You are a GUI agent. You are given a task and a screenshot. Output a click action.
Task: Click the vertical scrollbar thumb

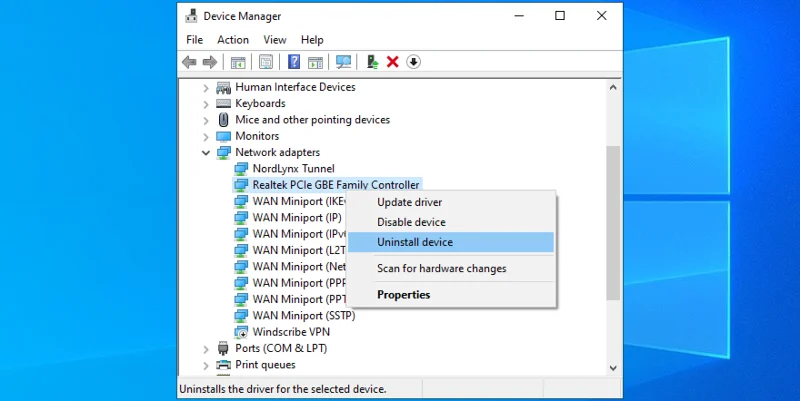click(x=613, y=223)
